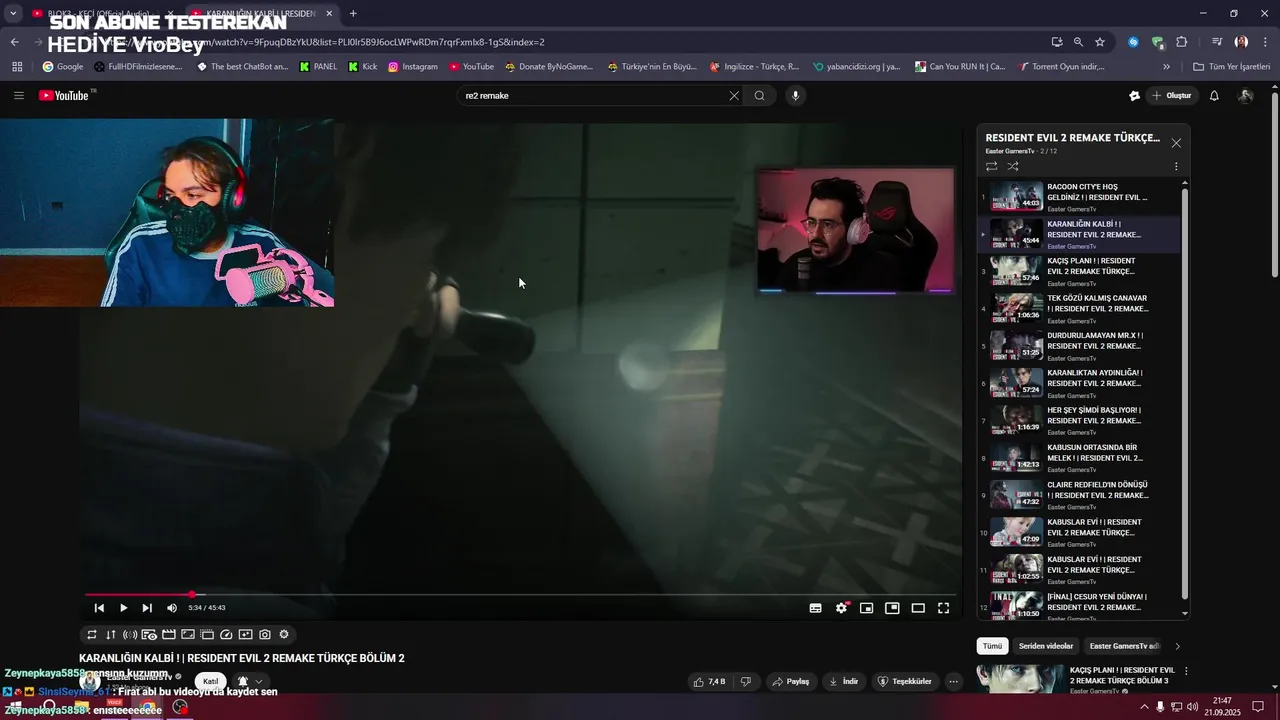Open the extension toolbar settings gear

tap(284, 634)
